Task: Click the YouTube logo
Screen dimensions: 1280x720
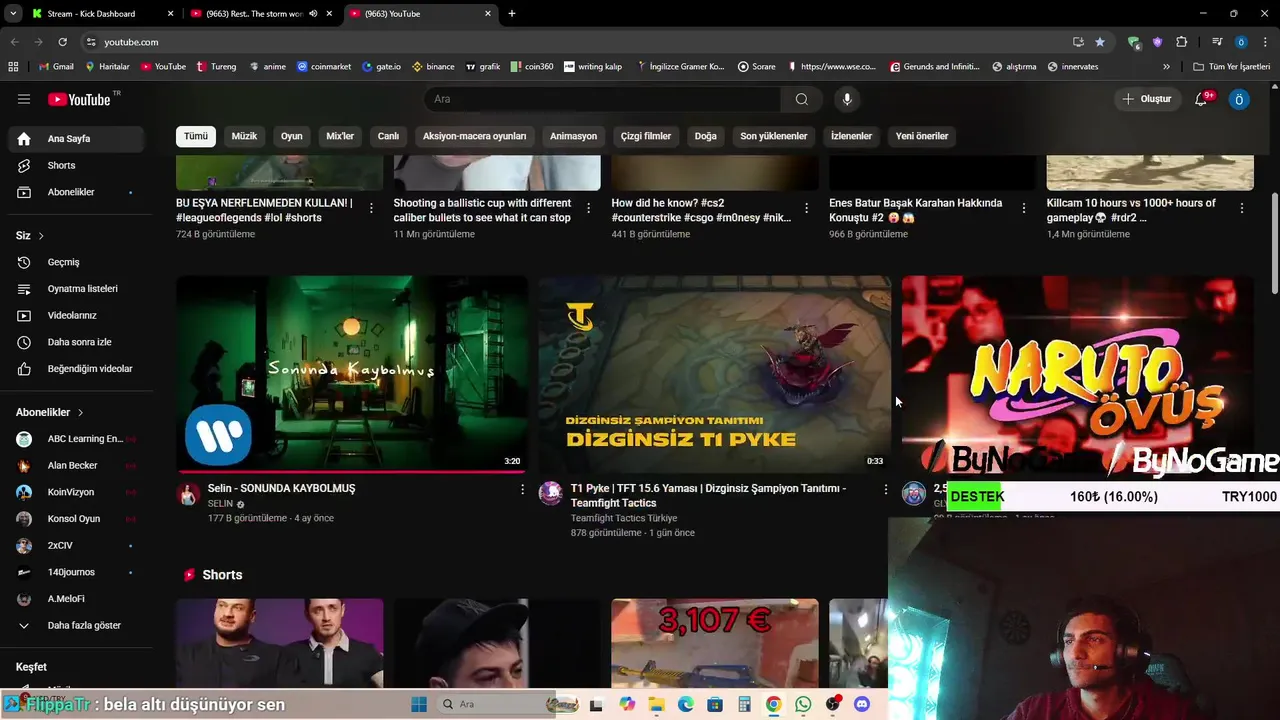Action: click(x=80, y=99)
